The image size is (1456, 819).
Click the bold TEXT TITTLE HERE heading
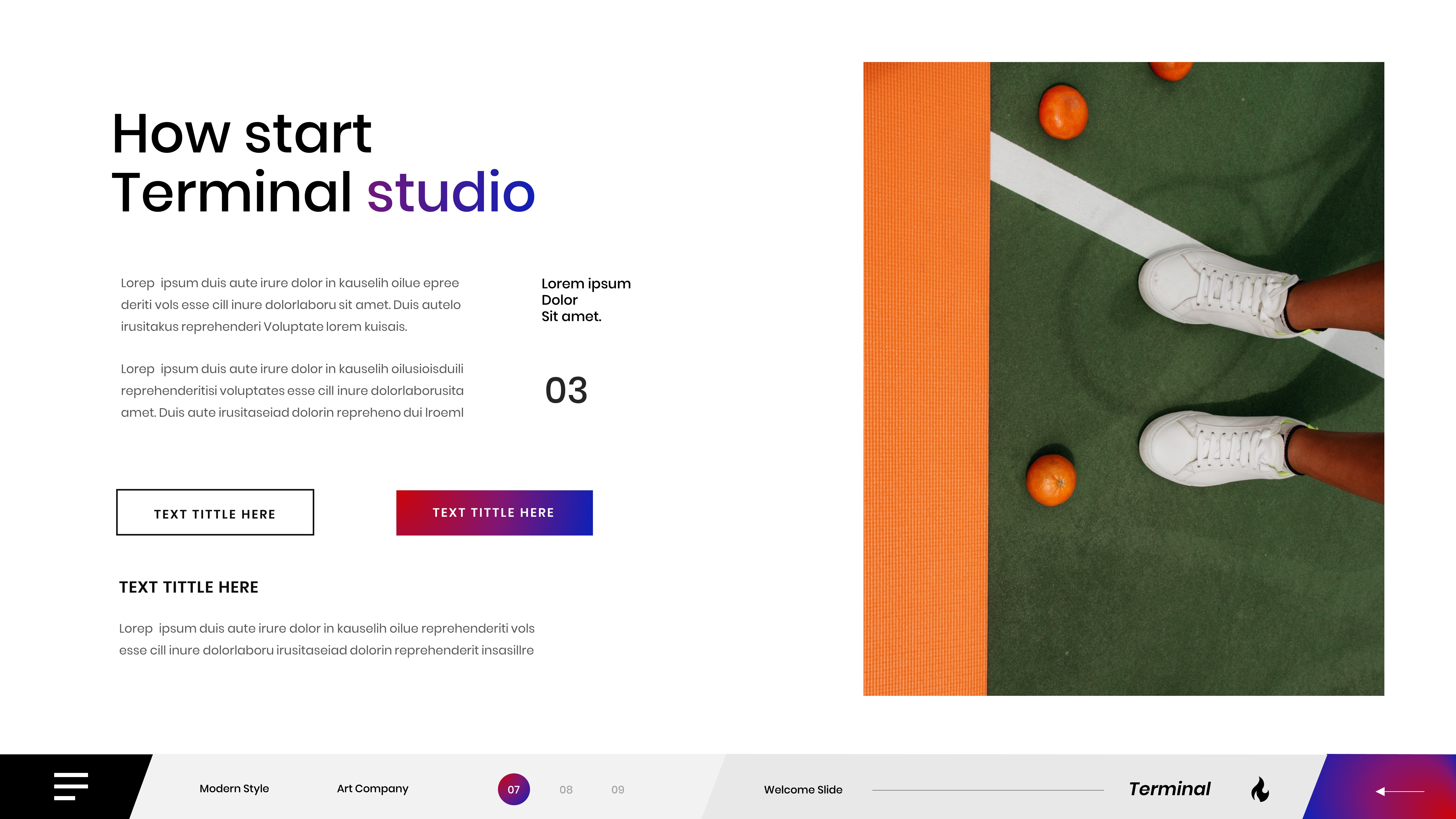point(189,587)
